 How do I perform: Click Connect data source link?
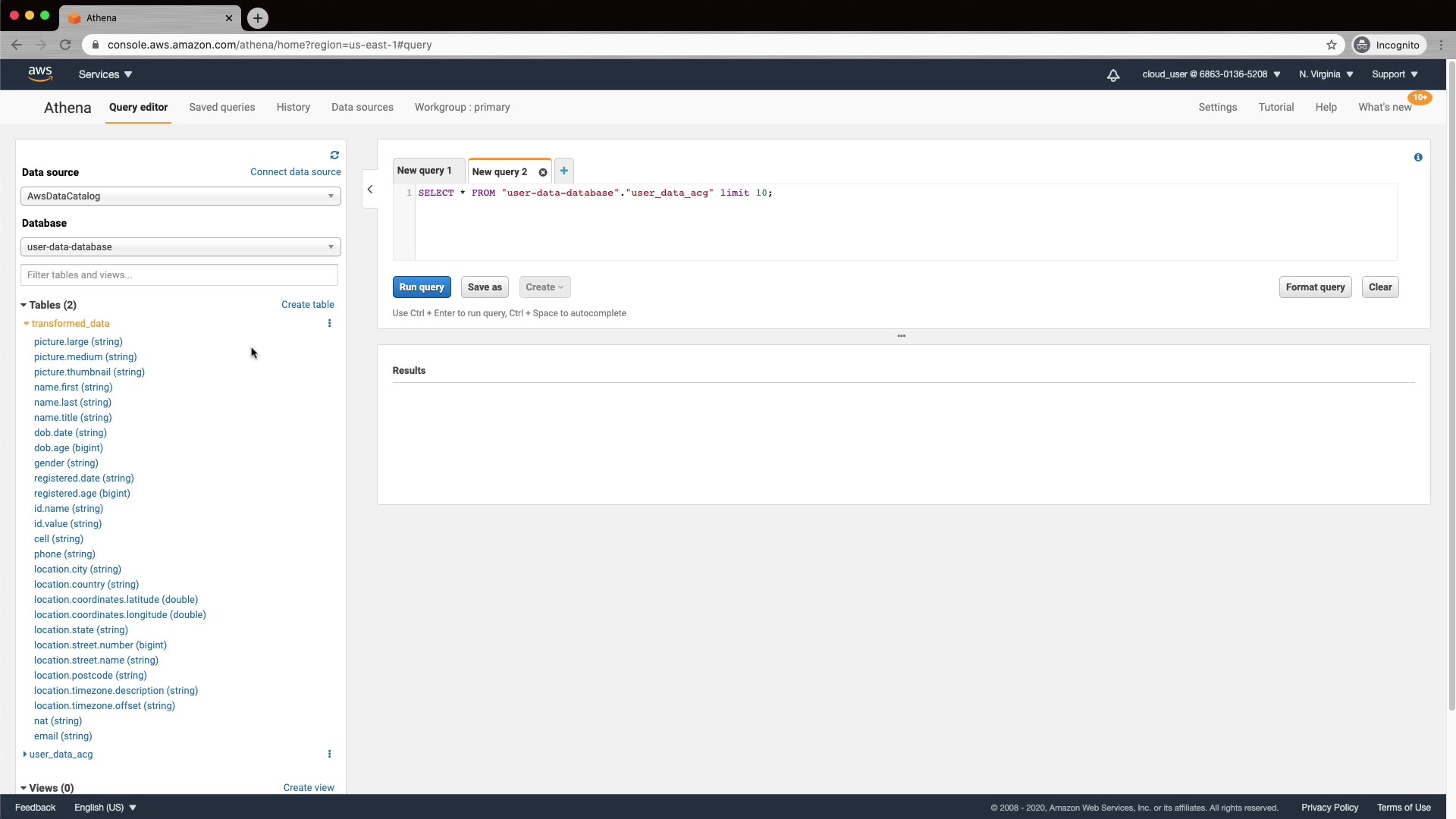pos(295,172)
